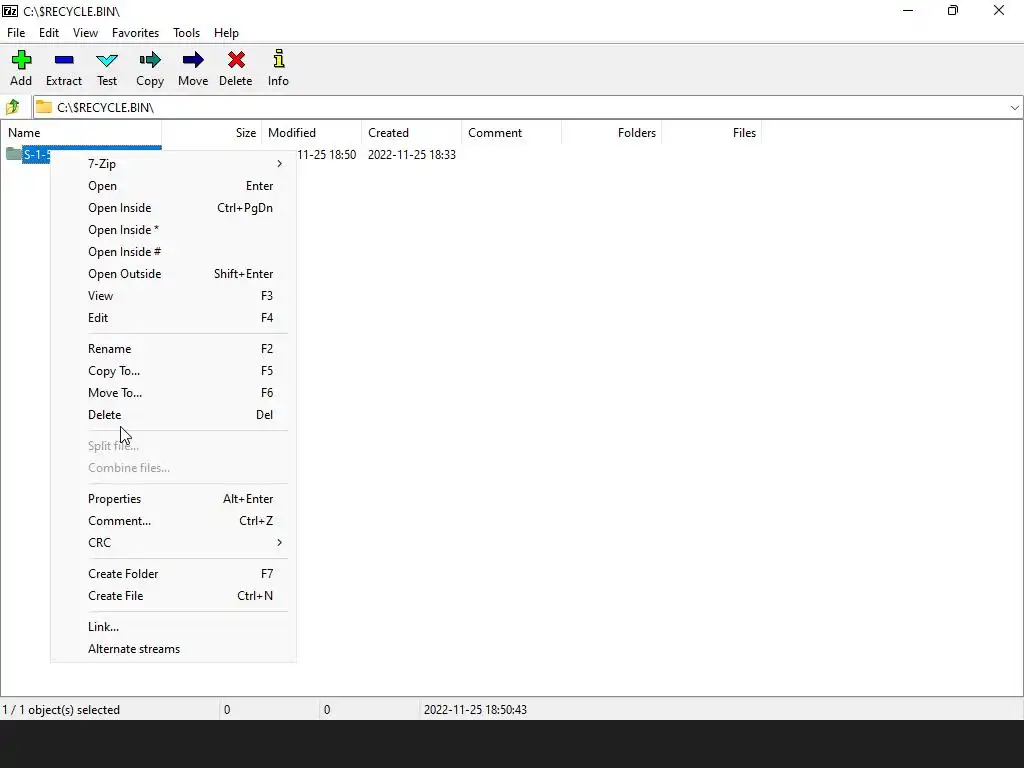The height and width of the screenshot is (768, 1024).
Task: Open the File menu
Action: (x=16, y=33)
